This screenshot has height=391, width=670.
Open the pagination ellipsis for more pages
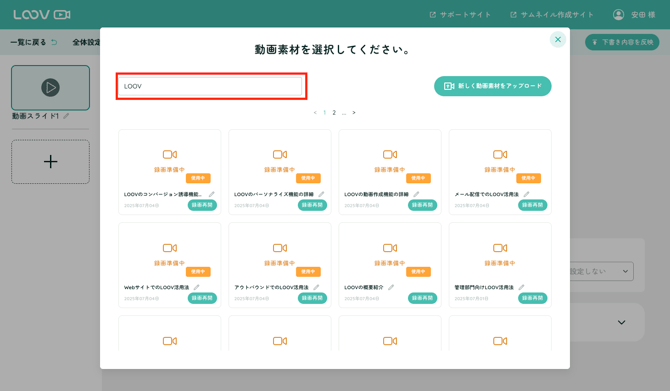point(344,113)
